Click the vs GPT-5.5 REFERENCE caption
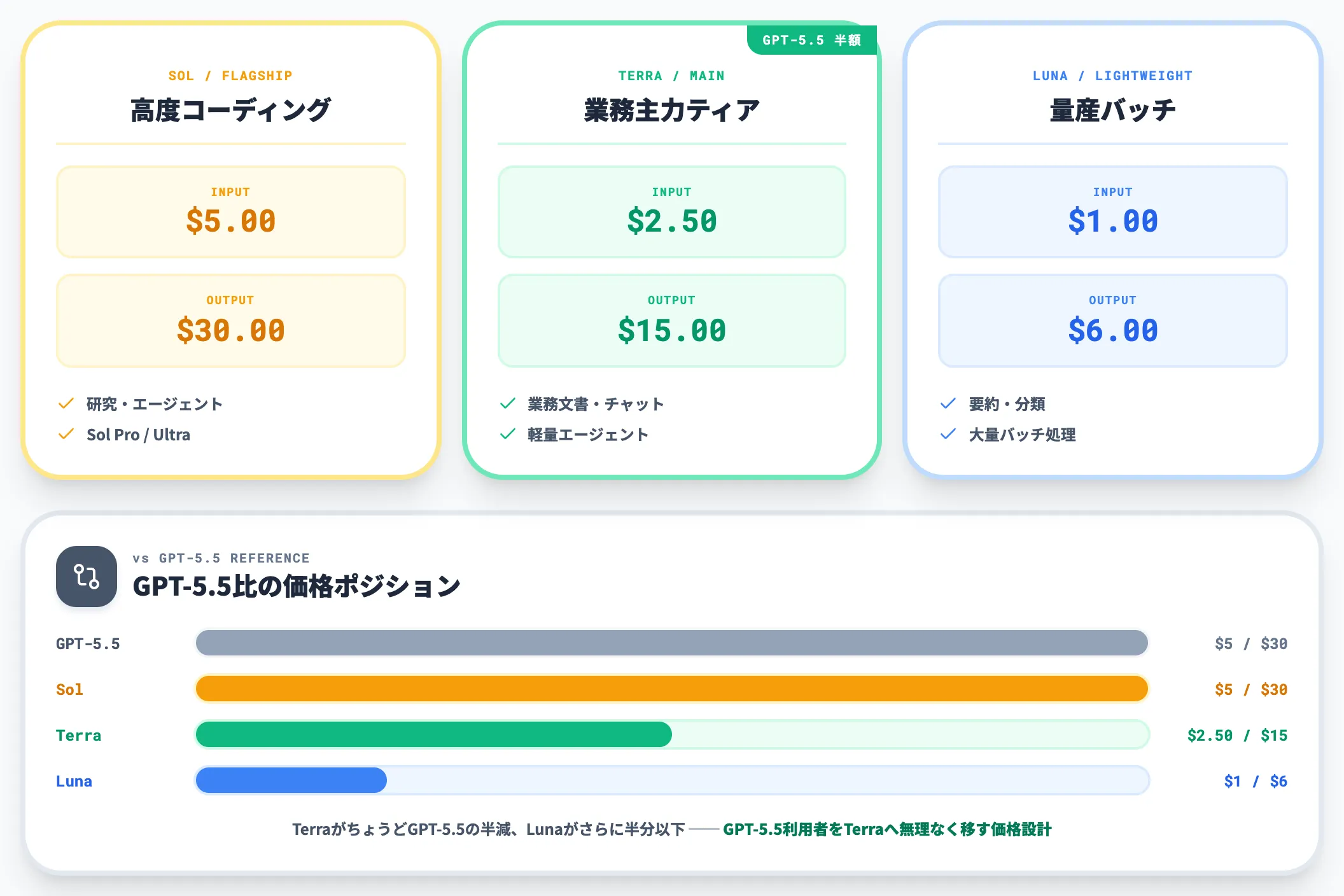 tap(221, 558)
